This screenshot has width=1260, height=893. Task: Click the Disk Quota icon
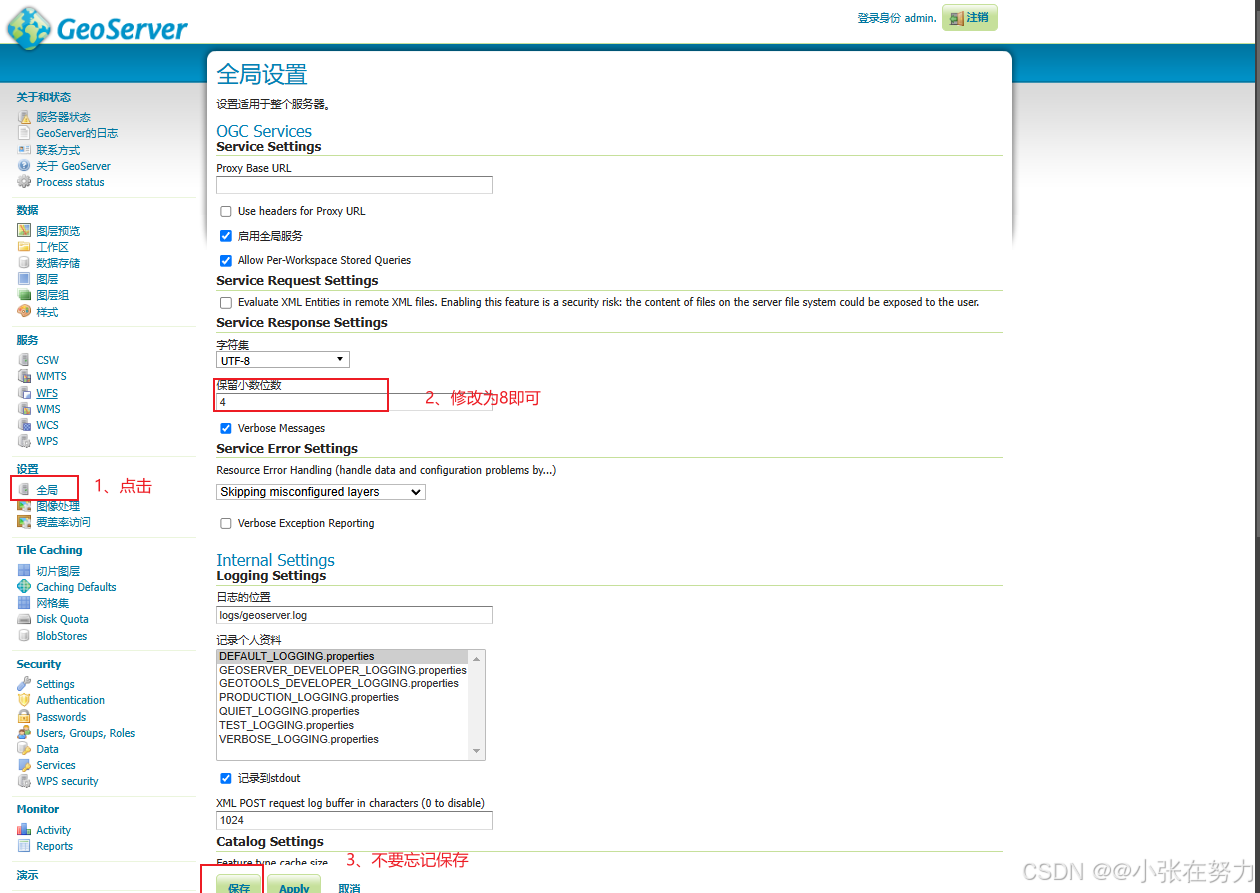click(x=24, y=619)
